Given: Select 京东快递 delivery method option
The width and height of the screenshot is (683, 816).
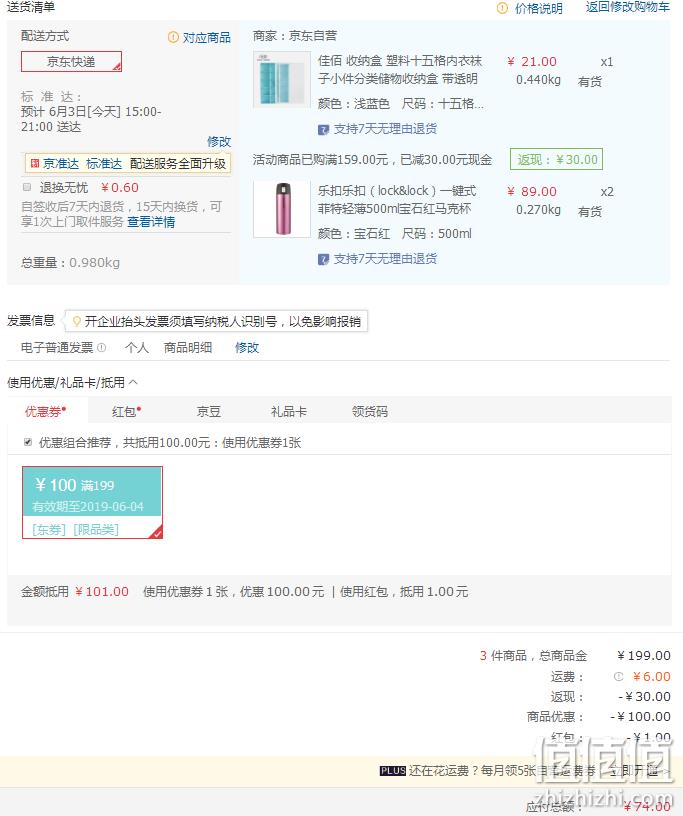Looking at the screenshot, I should (71, 61).
